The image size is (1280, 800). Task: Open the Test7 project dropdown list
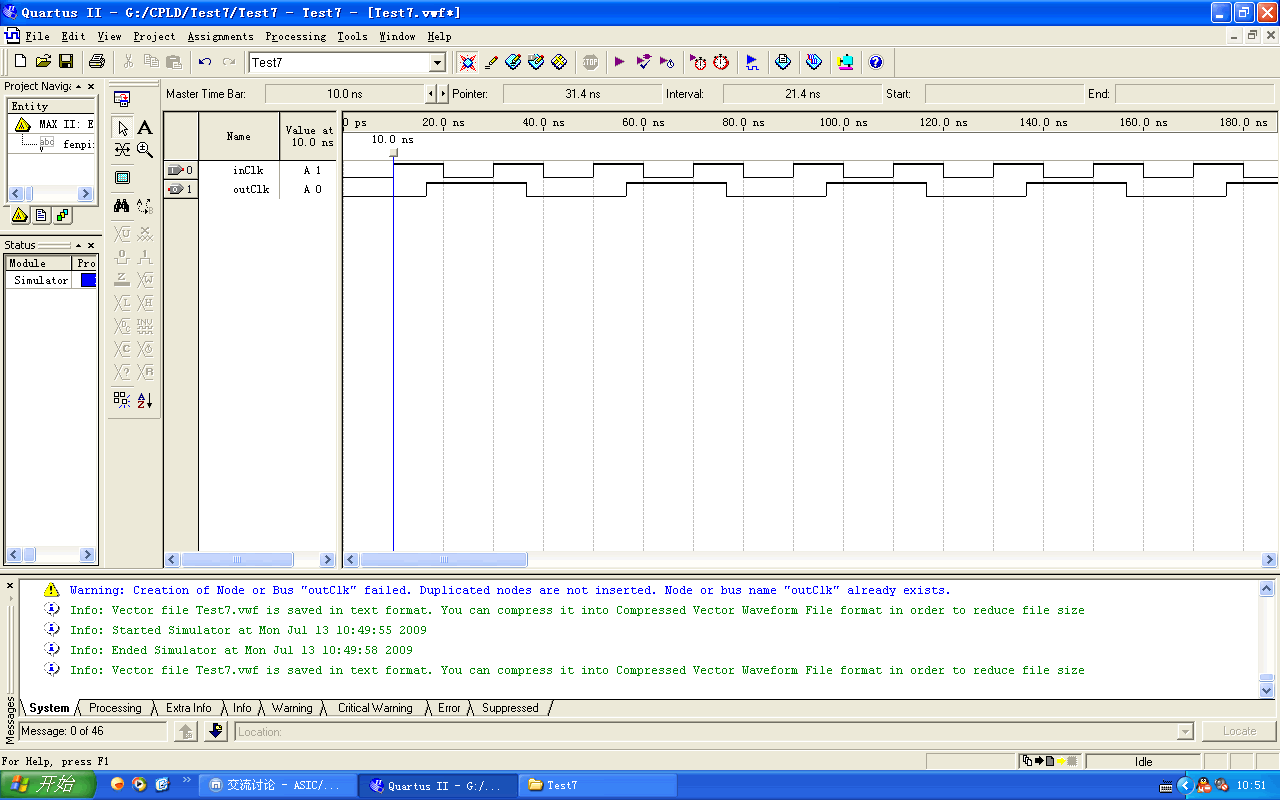[437, 63]
